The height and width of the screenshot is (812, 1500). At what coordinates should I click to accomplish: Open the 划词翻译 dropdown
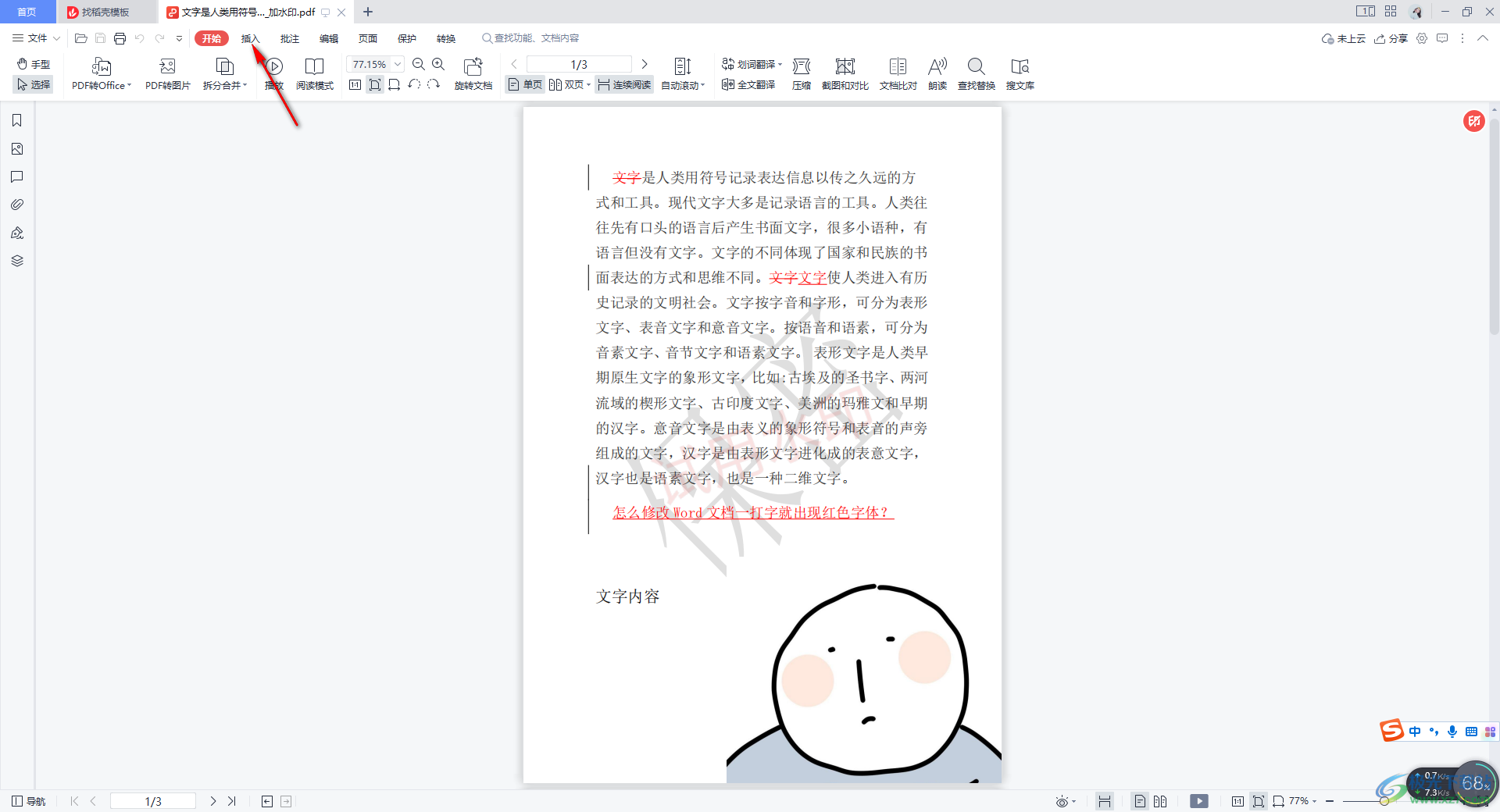752,64
